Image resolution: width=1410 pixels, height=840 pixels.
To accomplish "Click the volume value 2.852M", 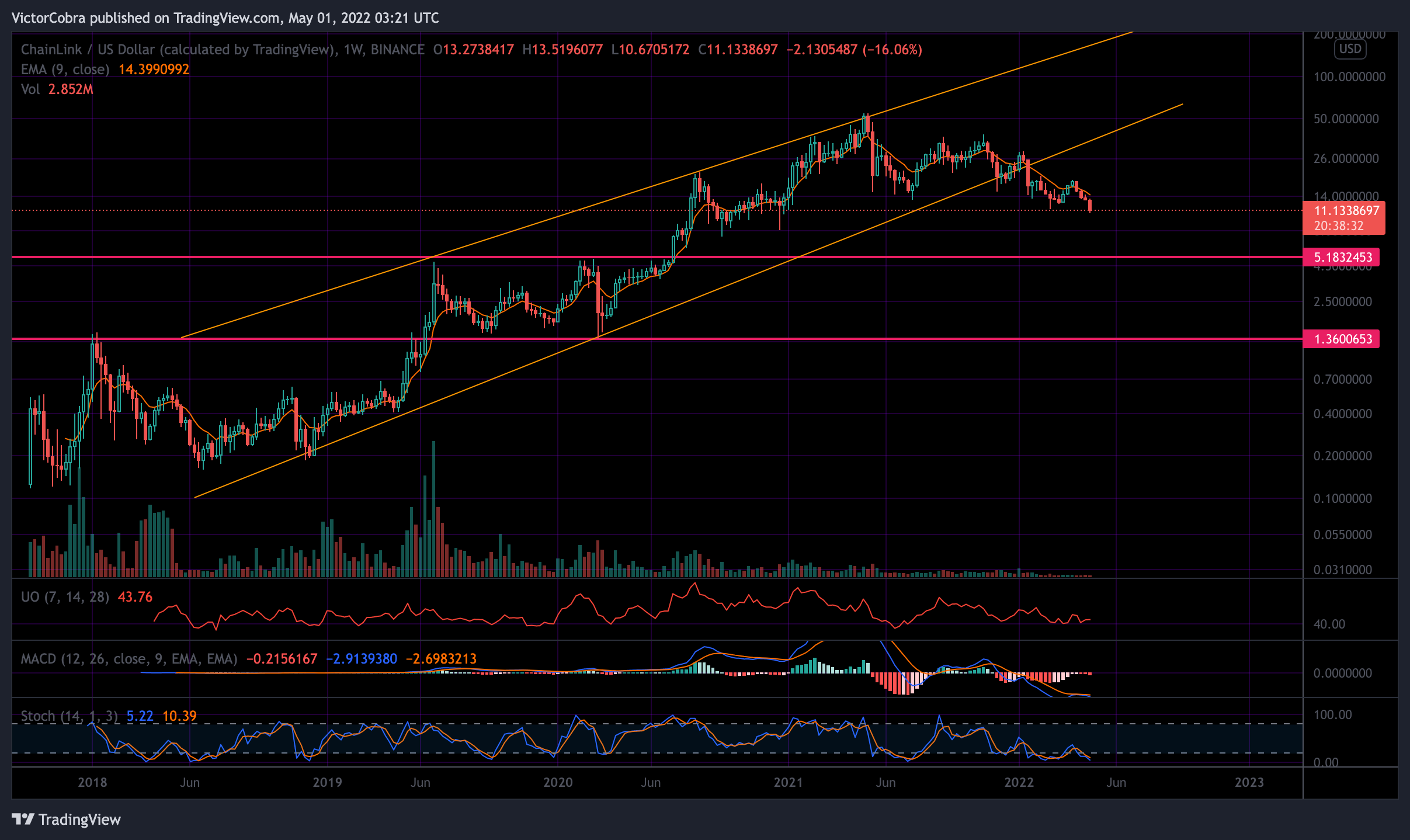I will click(x=71, y=89).
